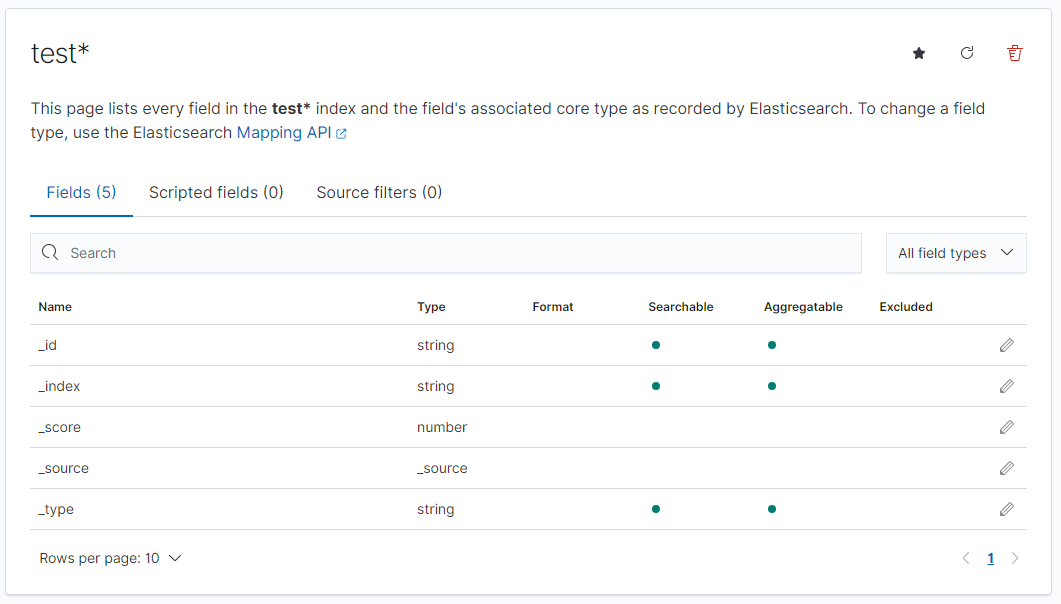Image resolution: width=1061 pixels, height=604 pixels.
Task: Click the red delete index pattern icon
Action: tap(1015, 54)
